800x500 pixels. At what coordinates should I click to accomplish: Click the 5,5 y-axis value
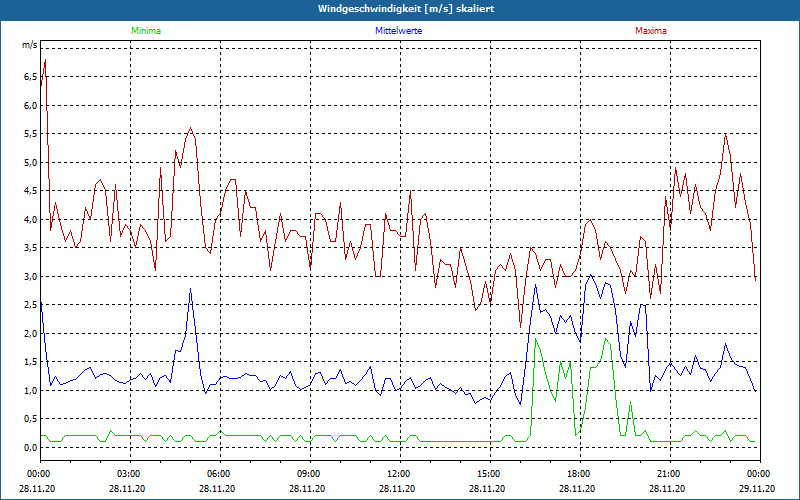point(30,134)
